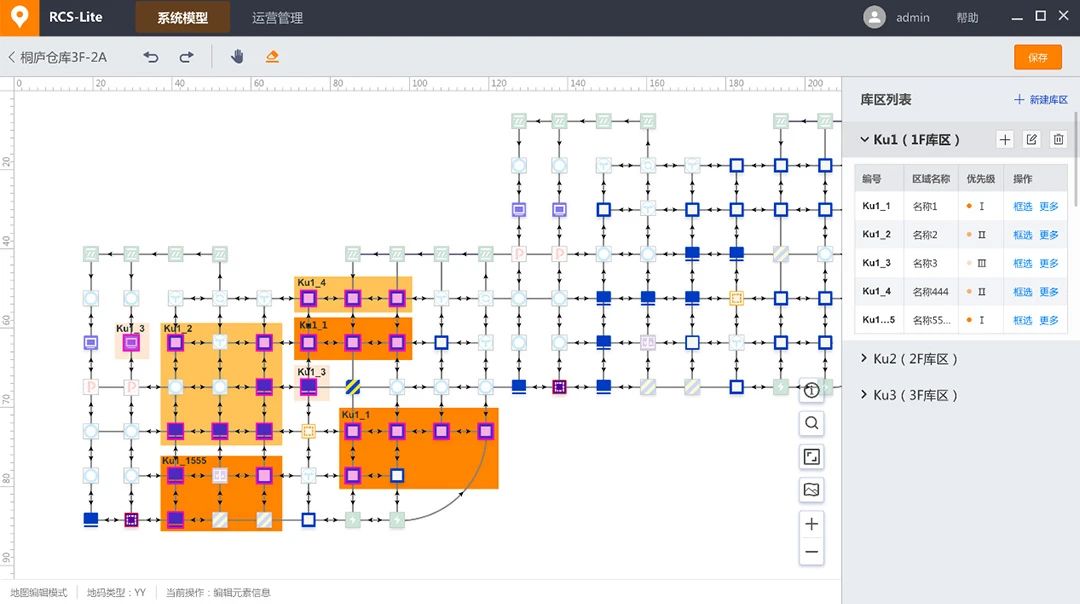Expand the Ku2（2F库区）group

[864, 359]
